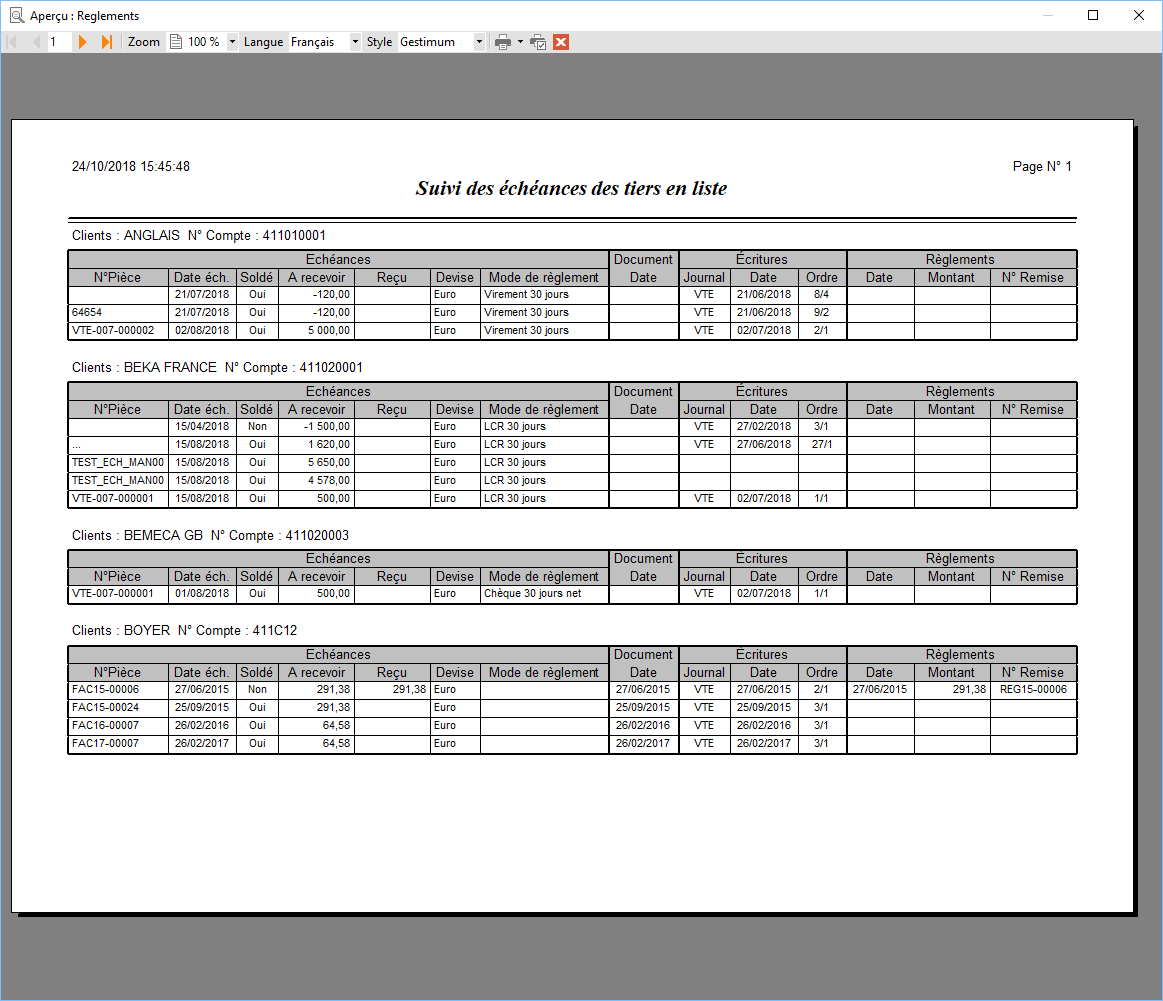Click the Aperçu window title bar icon
Image resolution: width=1163 pixels, height=1001 pixels.
pyautogui.click(x=16, y=16)
